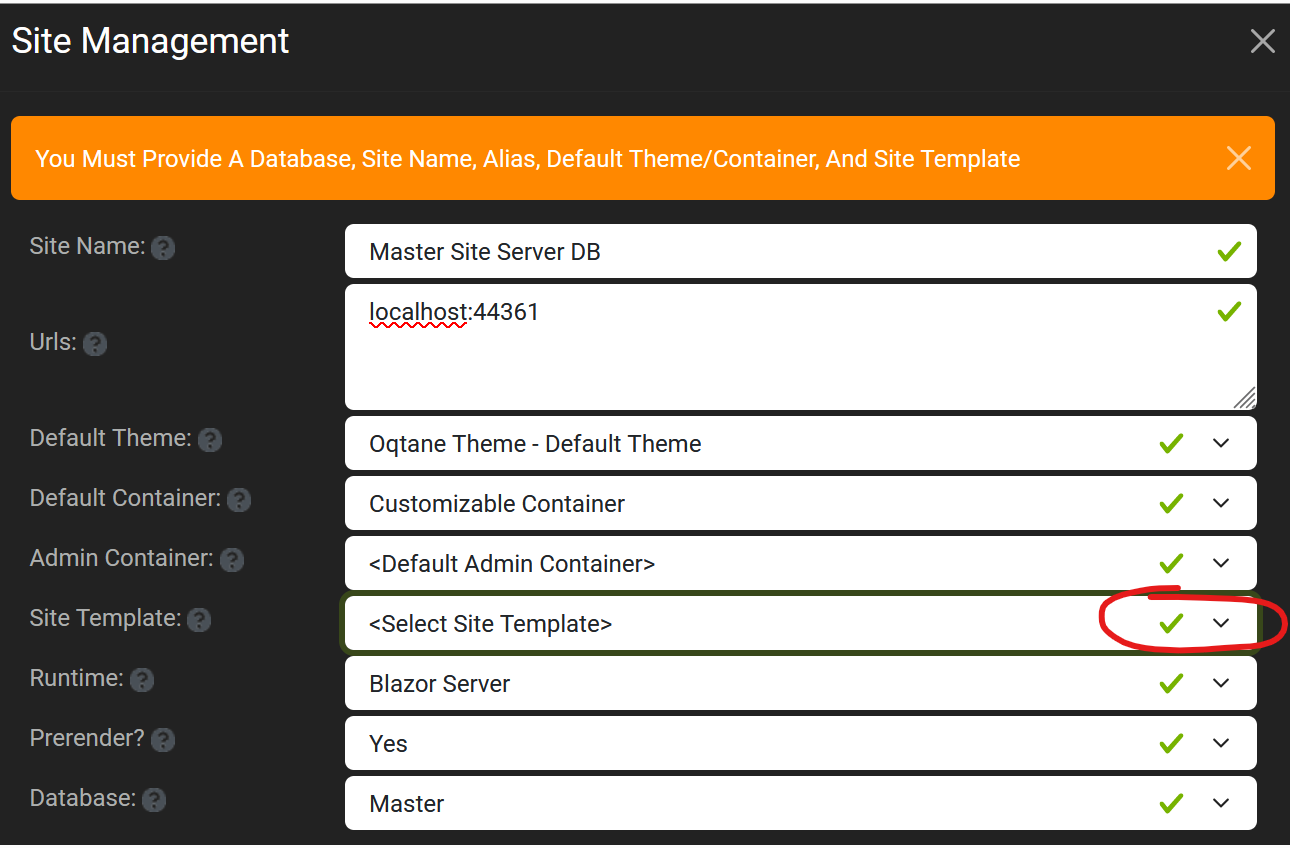The height and width of the screenshot is (848, 1290).
Task: Open the Database help tooltip
Action: [x=153, y=800]
